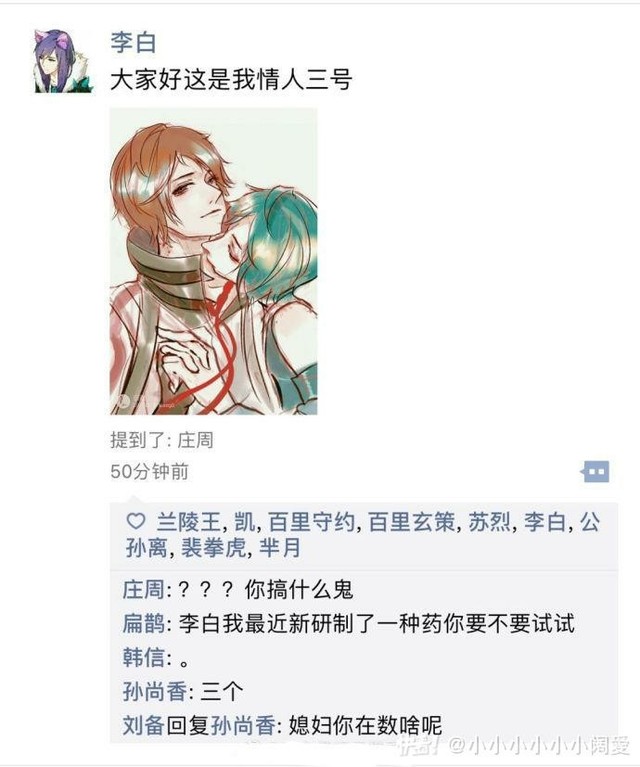This screenshot has height=767, width=640.
Task: Tap the heart like icon
Action: 136,521
